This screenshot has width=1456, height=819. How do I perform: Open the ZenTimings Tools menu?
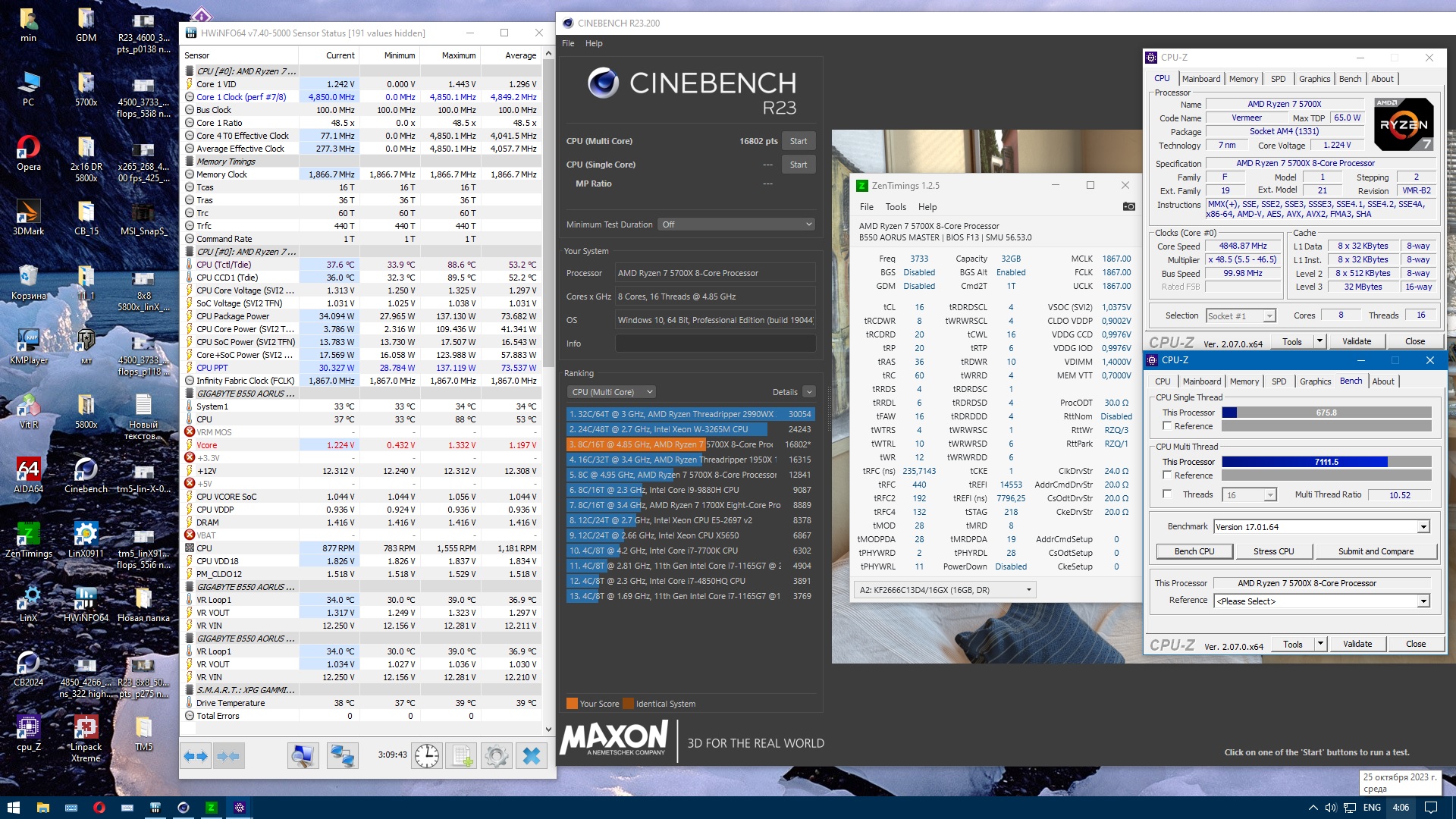coord(896,207)
